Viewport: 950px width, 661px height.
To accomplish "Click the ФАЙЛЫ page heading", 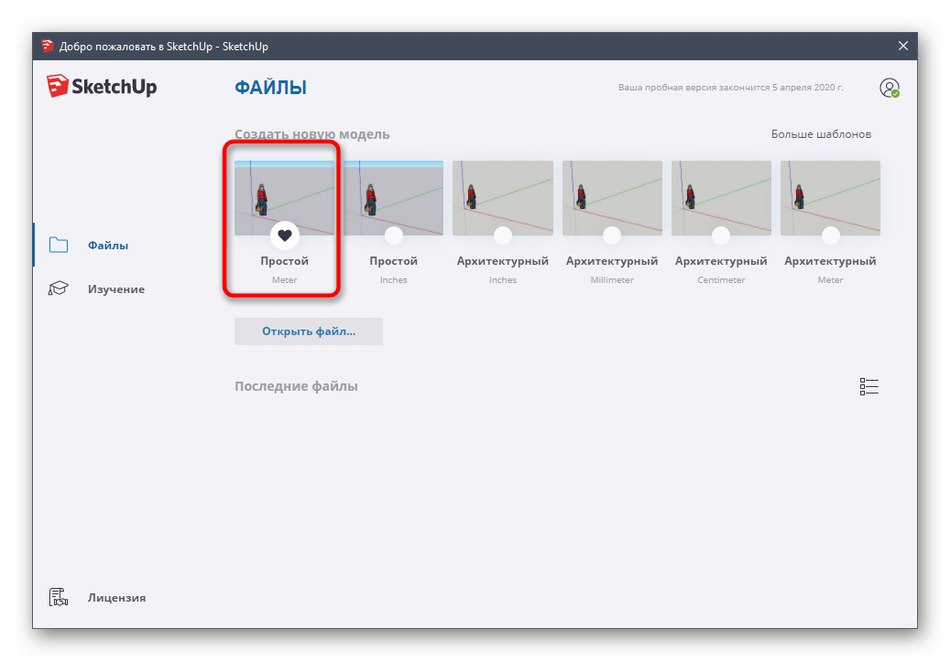I will pos(270,88).
